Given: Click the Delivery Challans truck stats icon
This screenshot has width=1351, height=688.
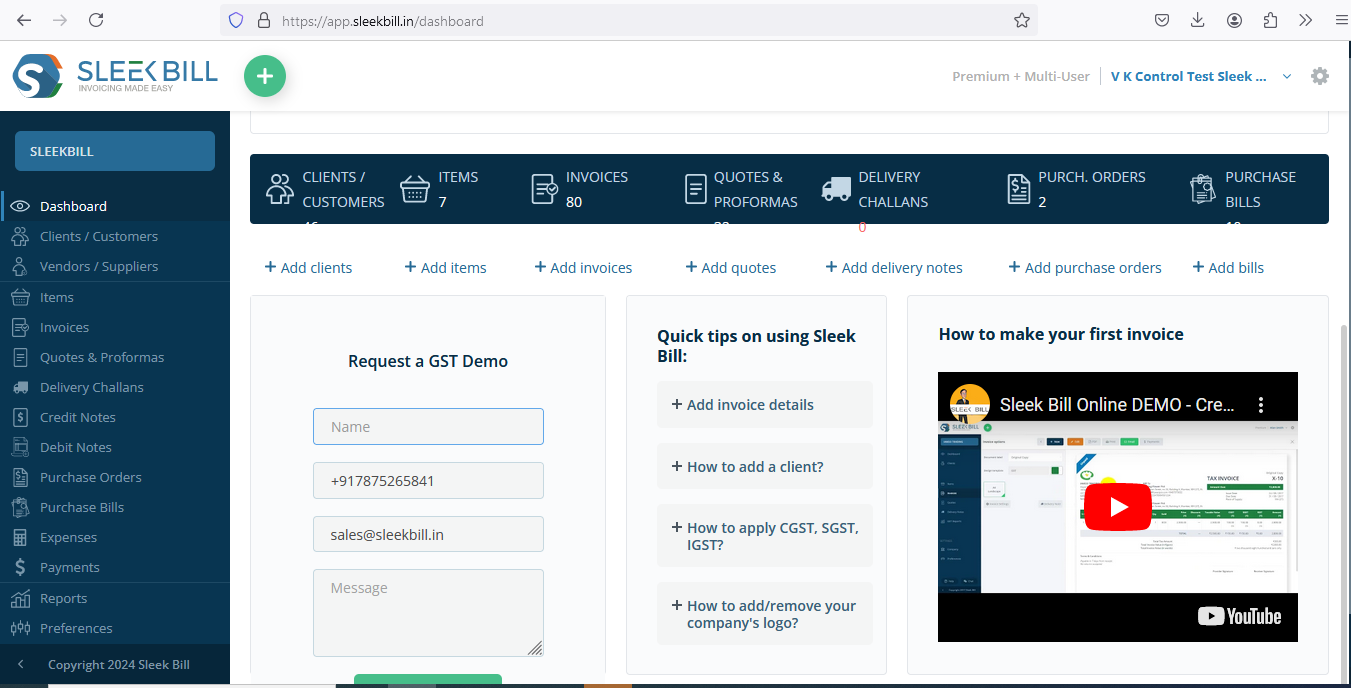Looking at the screenshot, I should click(836, 188).
